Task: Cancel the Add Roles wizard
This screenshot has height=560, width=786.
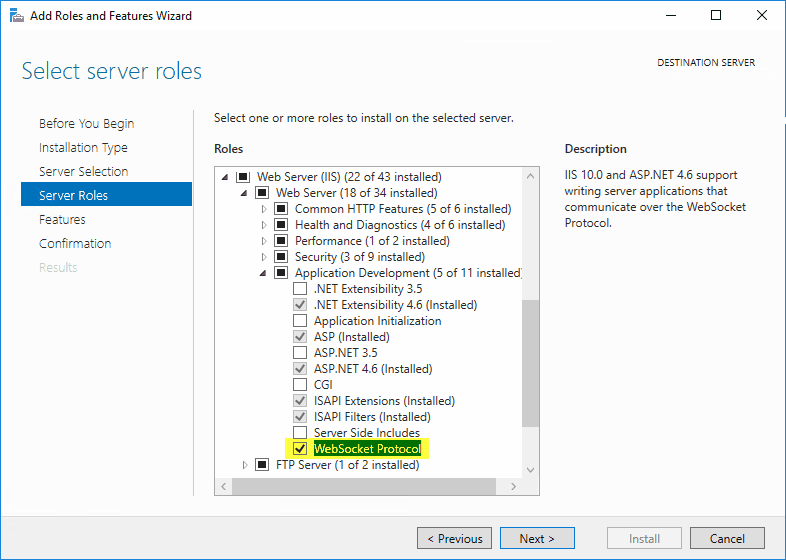Action: [x=727, y=538]
